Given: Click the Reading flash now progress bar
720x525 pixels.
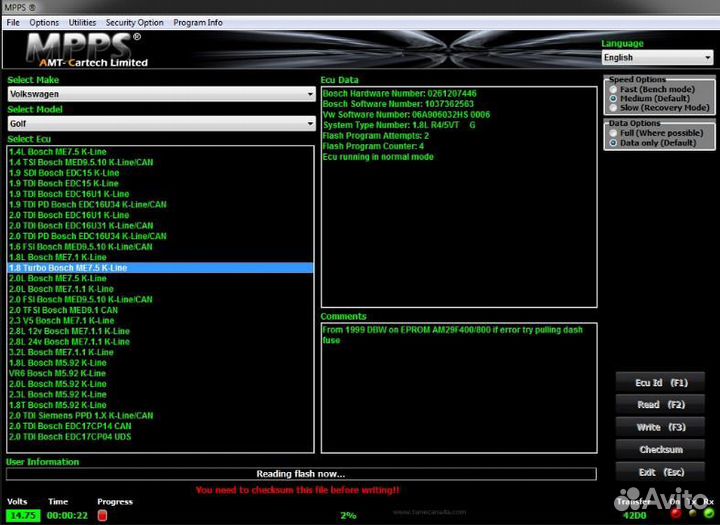Looking at the screenshot, I should point(301,474).
